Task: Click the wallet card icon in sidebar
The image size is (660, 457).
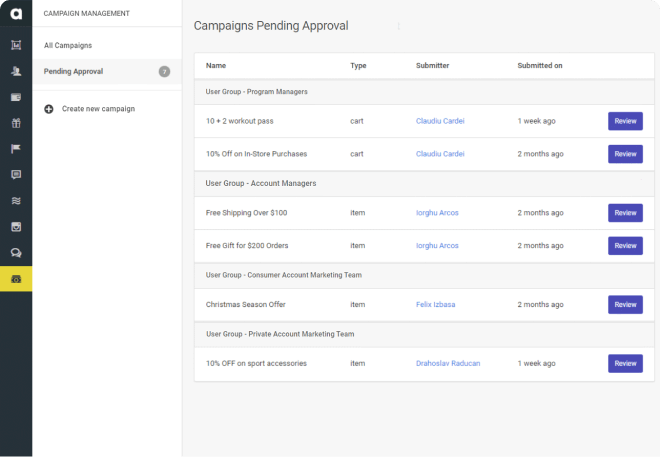Action: click(16, 97)
